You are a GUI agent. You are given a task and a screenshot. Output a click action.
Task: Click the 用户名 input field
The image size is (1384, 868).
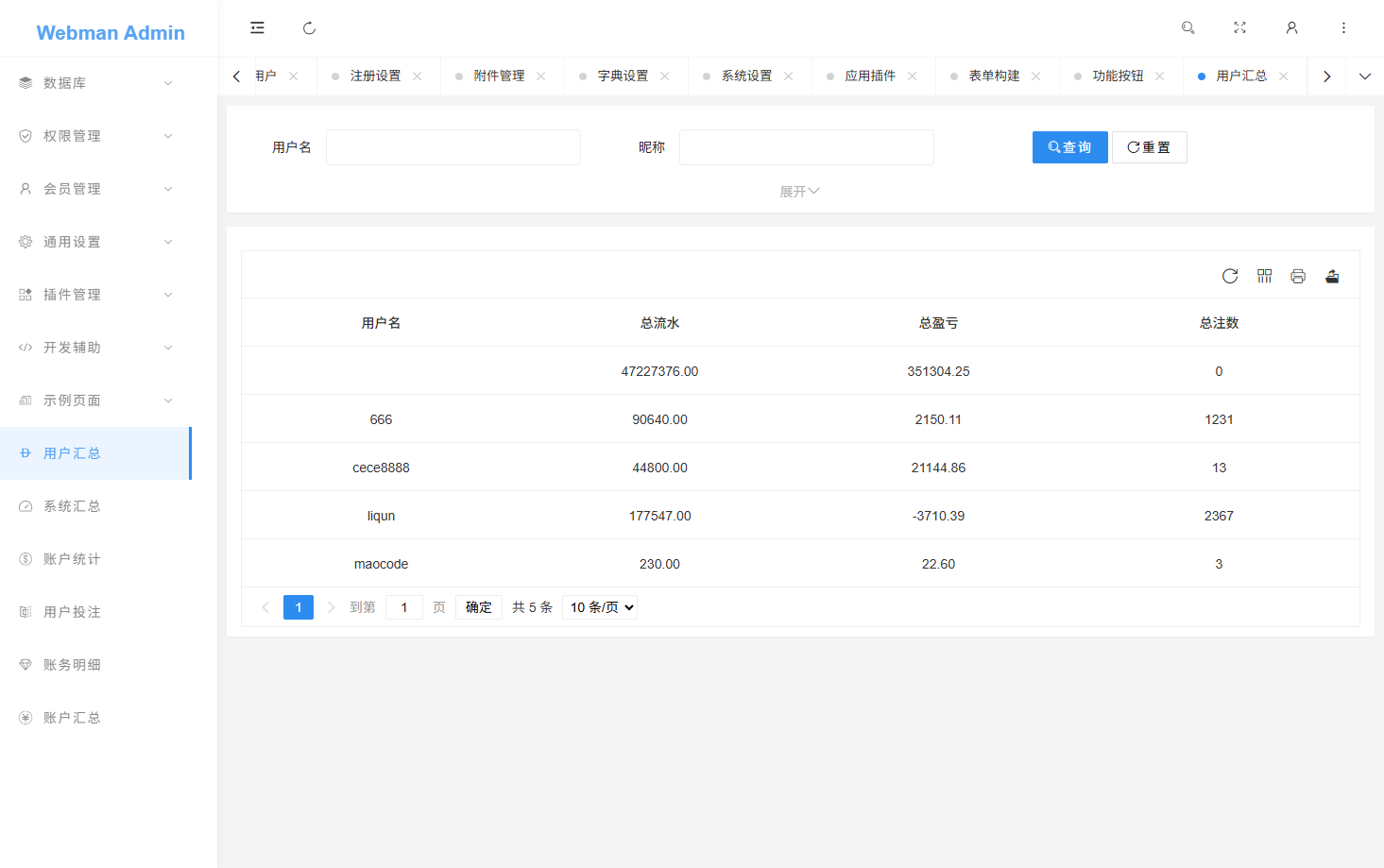pyautogui.click(x=453, y=146)
